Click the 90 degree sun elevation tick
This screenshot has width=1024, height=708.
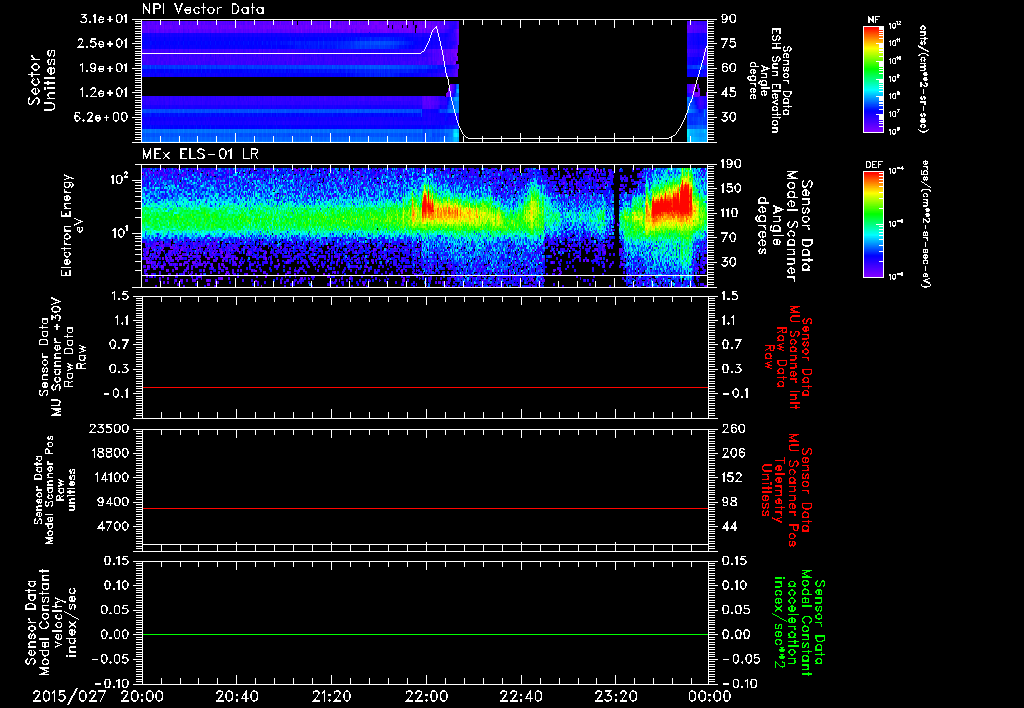click(729, 19)
